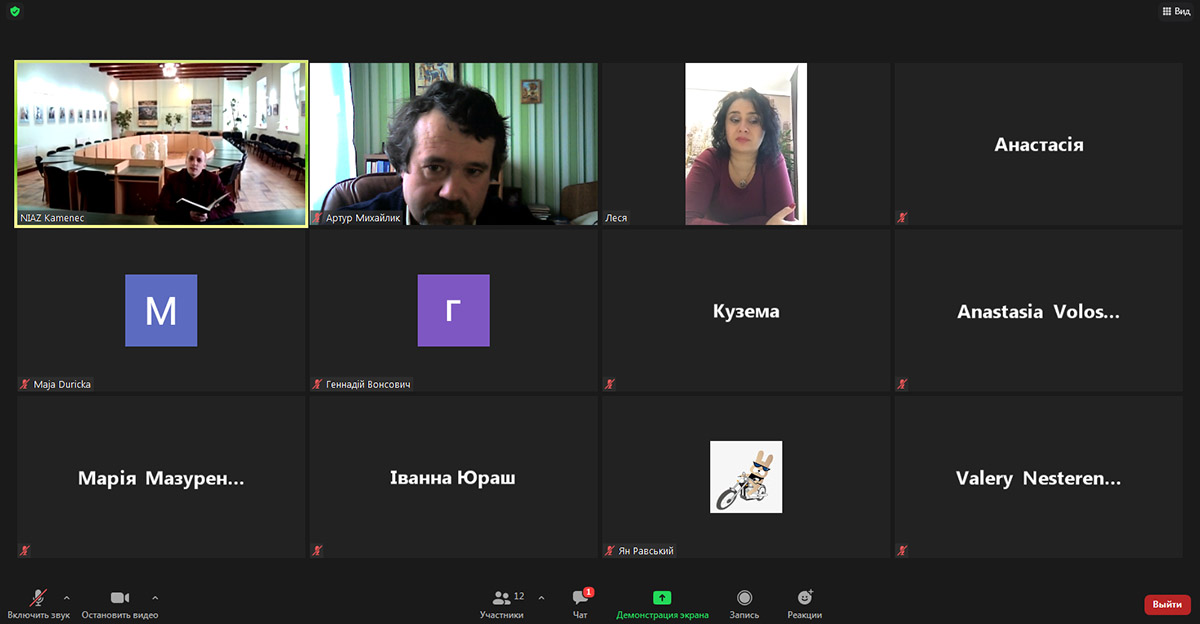This screenshot has height=624, width=1200.
Task: Select Артур Михайлик's video tile
Action: pyautogui.click(x=453, y=143)
